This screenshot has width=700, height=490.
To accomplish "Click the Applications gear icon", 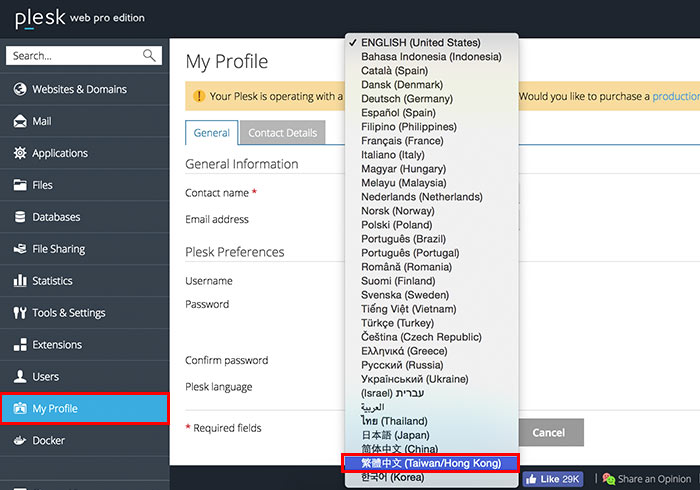I will 20,153.
